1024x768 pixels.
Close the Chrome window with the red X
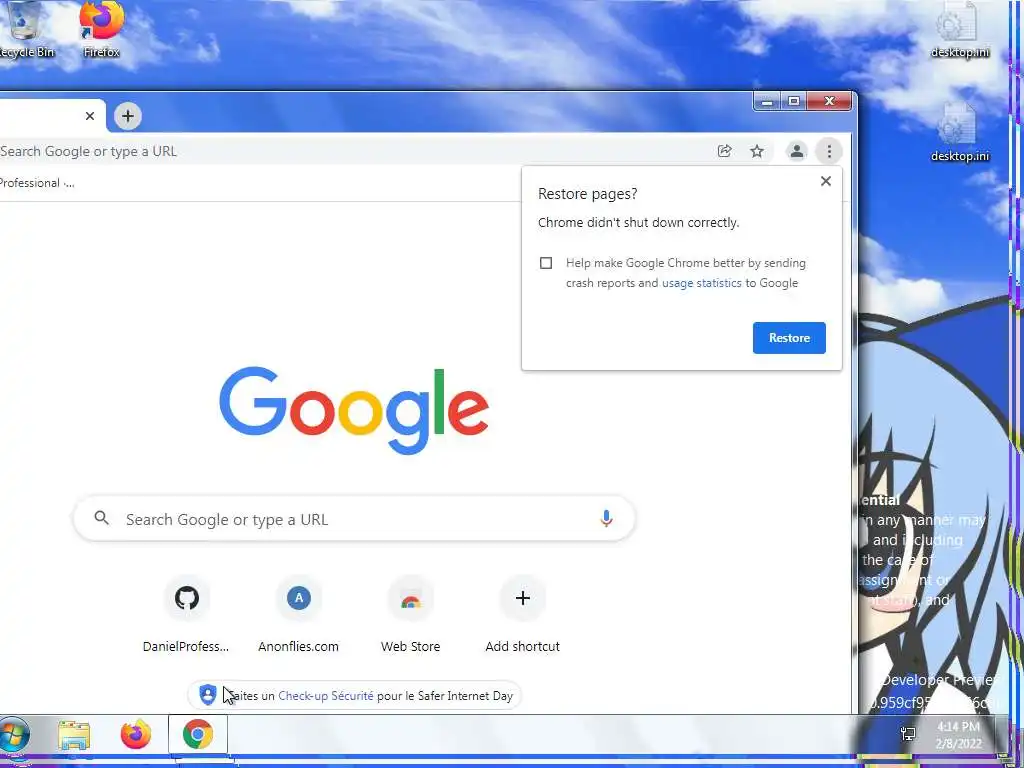(x=829, y=101)
